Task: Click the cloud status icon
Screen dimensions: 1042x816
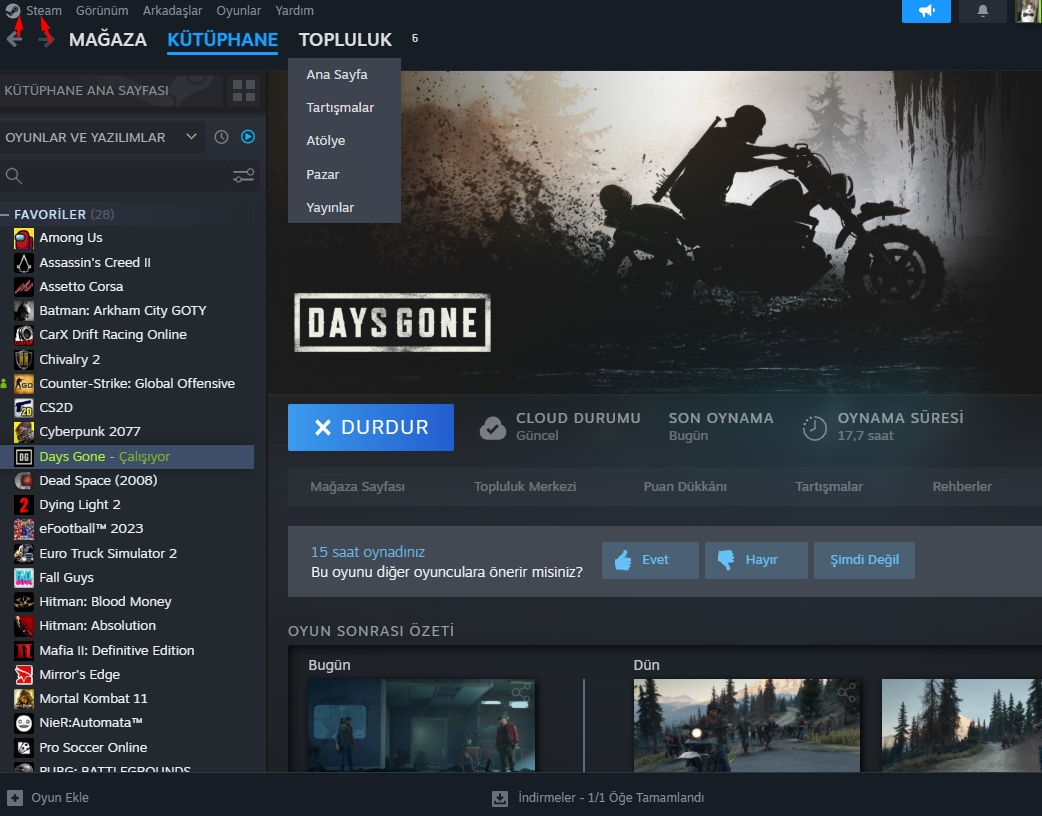Action: [x=493, y=429]
